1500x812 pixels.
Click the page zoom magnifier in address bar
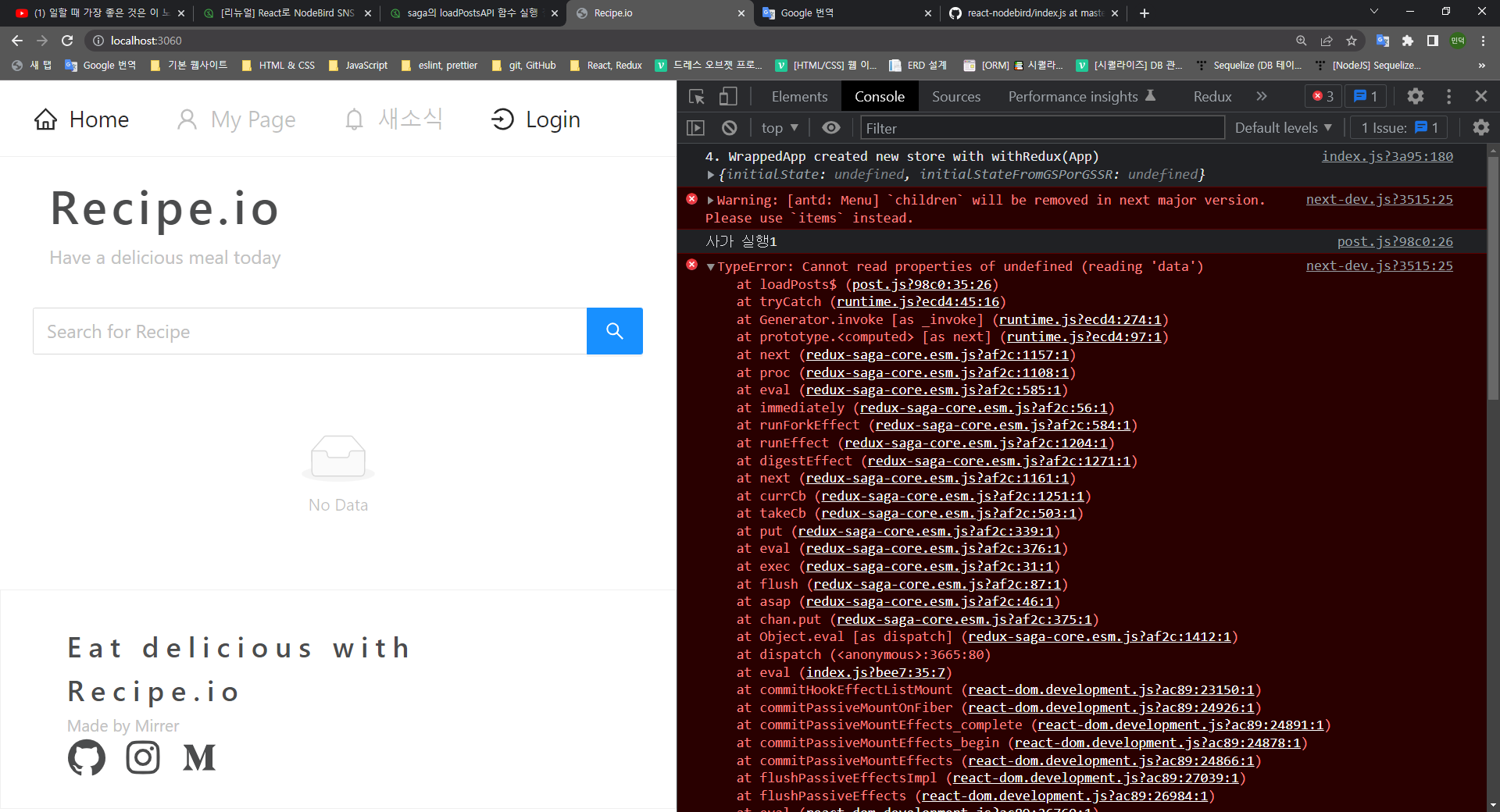1302,41
